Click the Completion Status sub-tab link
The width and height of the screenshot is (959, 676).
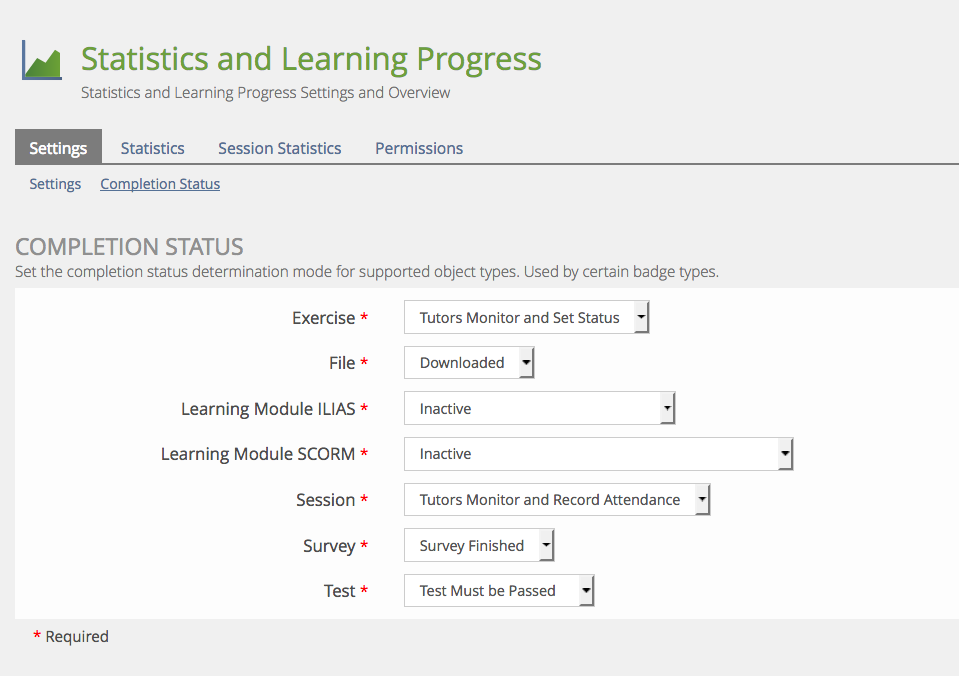pos(160,184)
